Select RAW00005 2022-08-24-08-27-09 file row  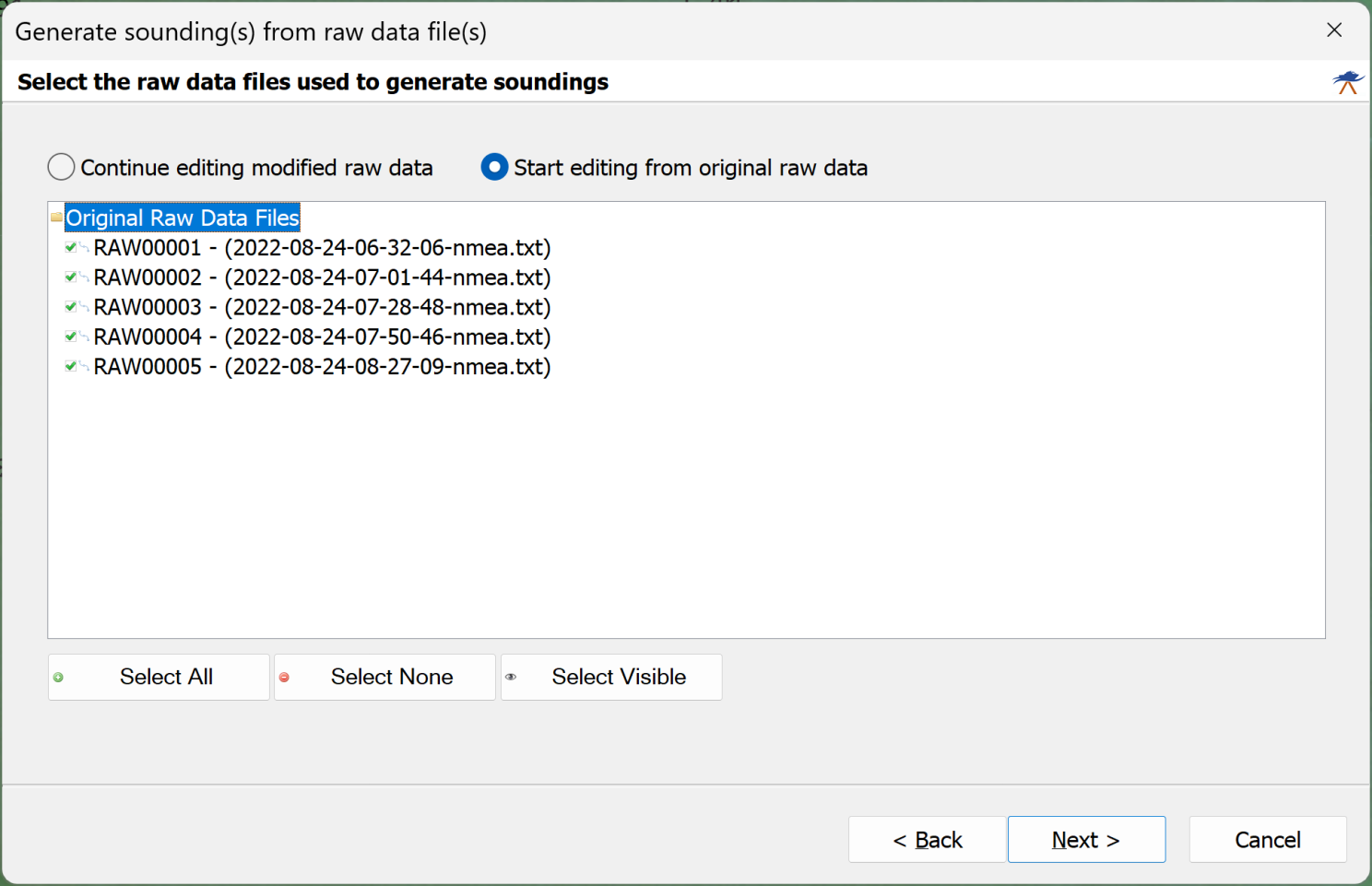322,366
